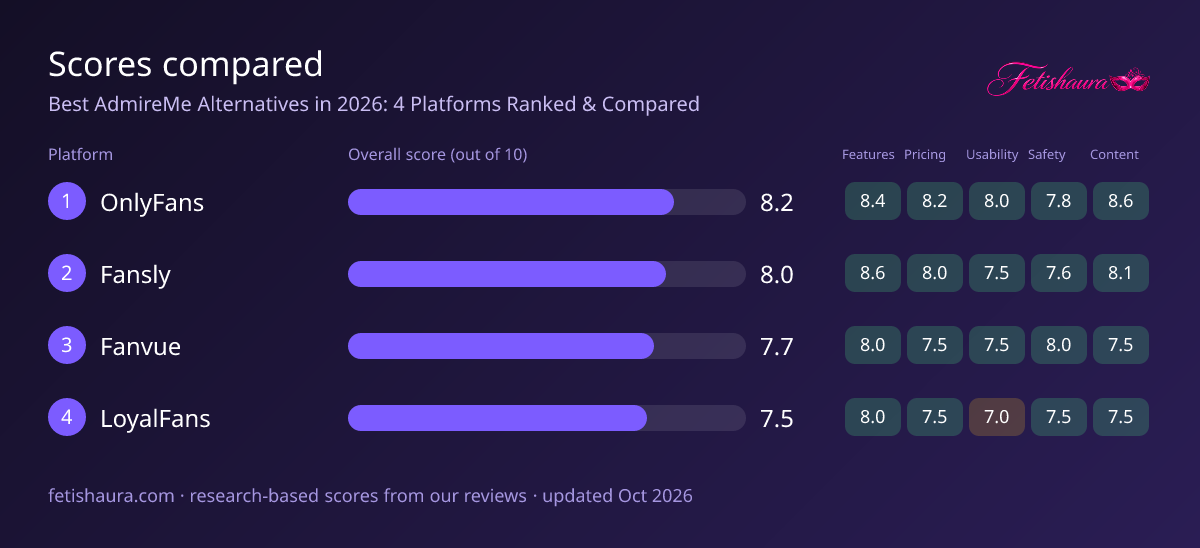
Task: Click Fanvue Pricing score 7.5
Action: point(935,345)
